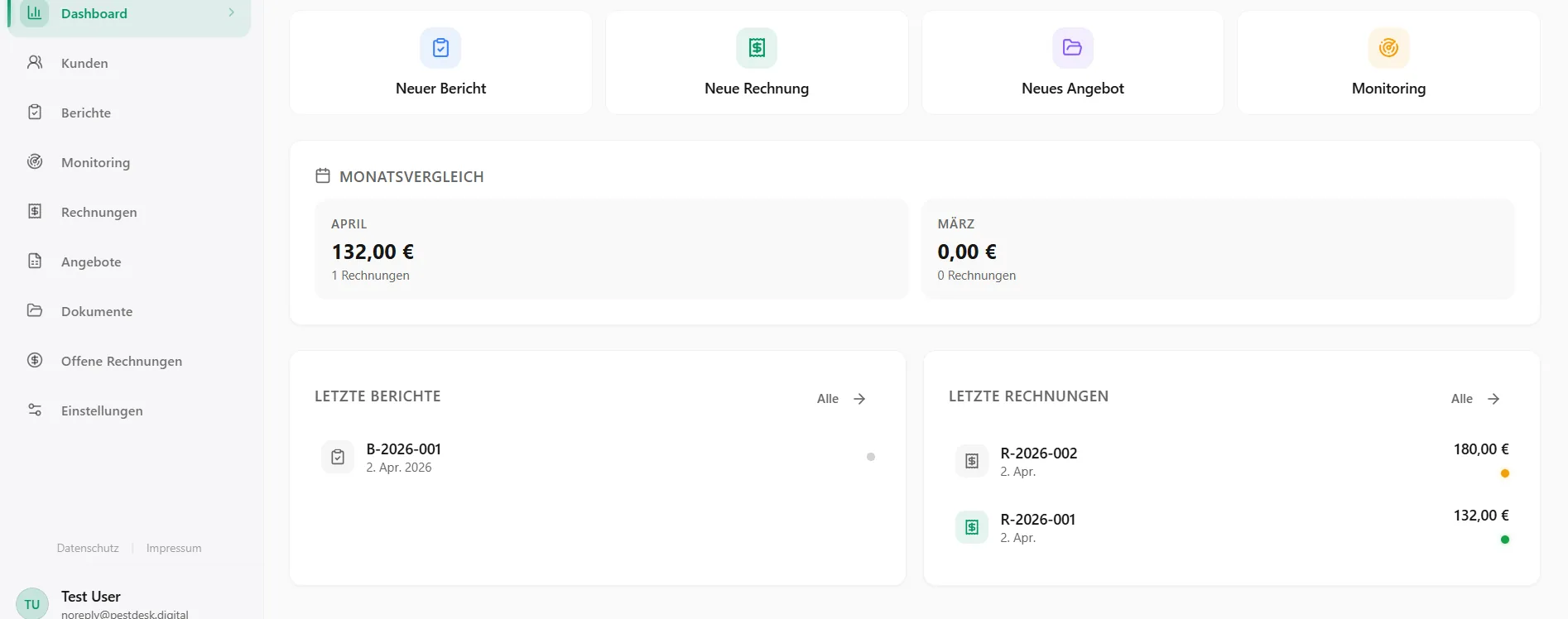Image resolution: width=1568 pixels, height=619 pixels.
Task: Open Dokumente in the sidebar
Action: 97,311
